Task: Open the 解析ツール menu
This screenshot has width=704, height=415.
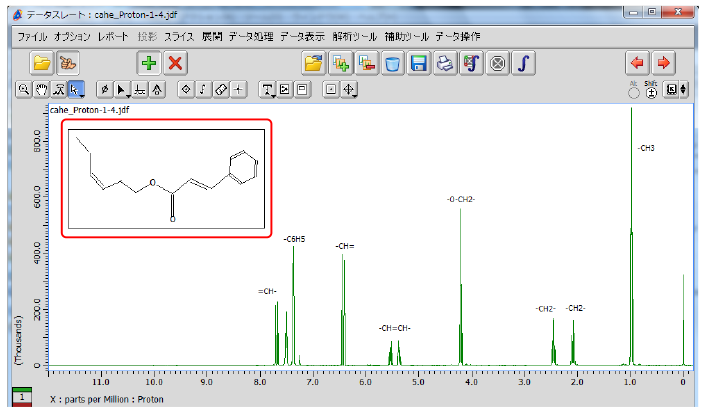Action: pos(355,36)
